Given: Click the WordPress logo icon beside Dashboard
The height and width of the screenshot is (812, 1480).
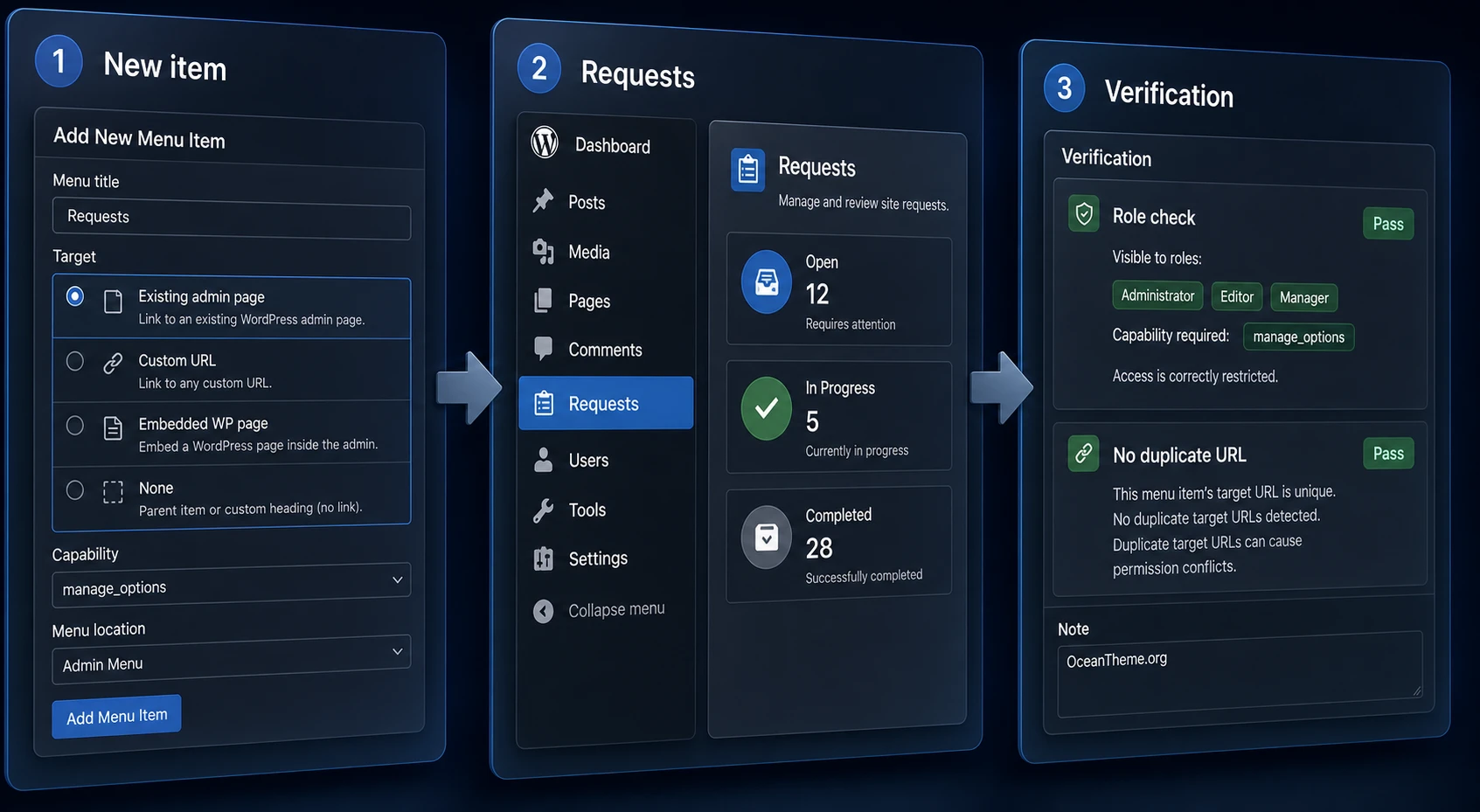Looking at the screenshot, I should 545,142.
